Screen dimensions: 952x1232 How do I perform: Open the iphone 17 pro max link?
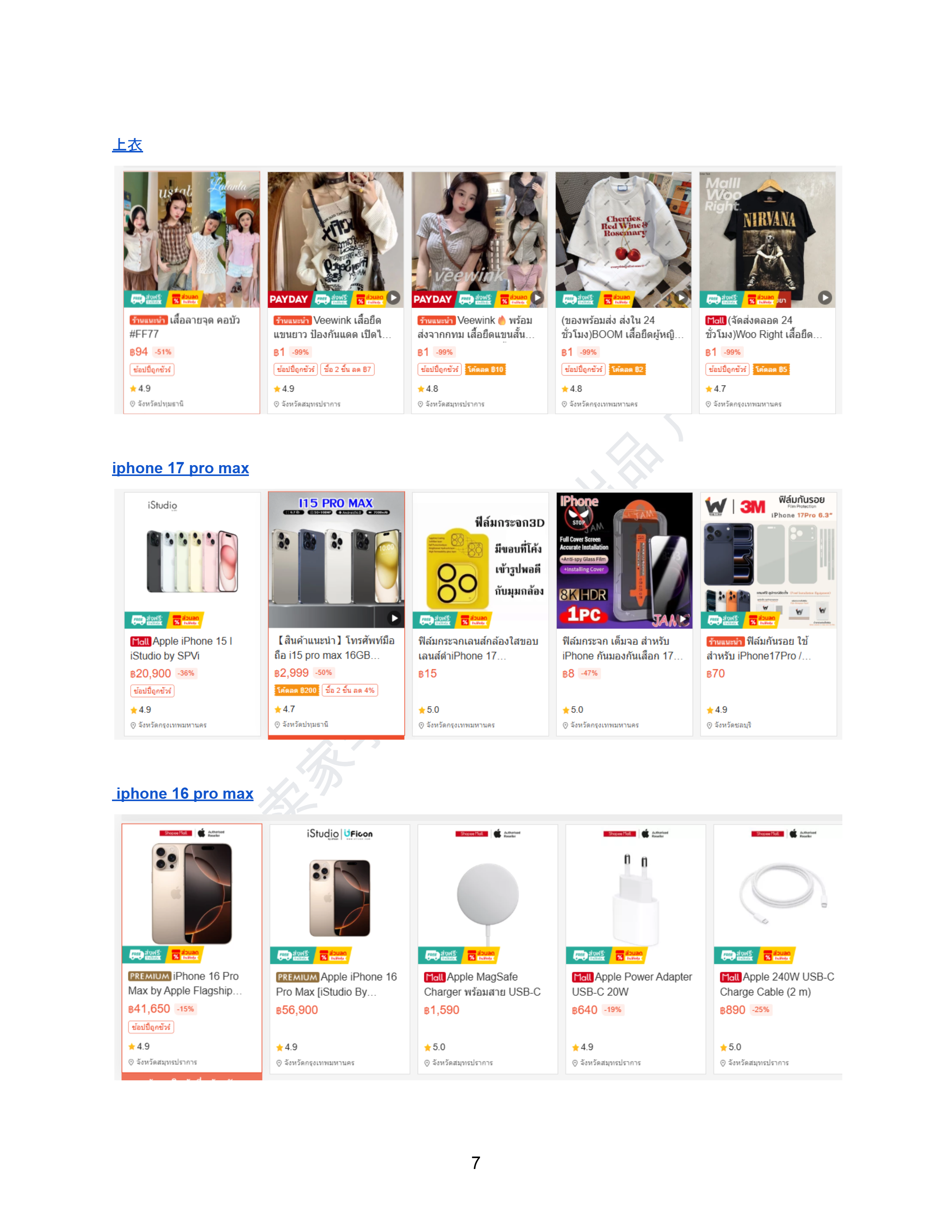point(180,468)
